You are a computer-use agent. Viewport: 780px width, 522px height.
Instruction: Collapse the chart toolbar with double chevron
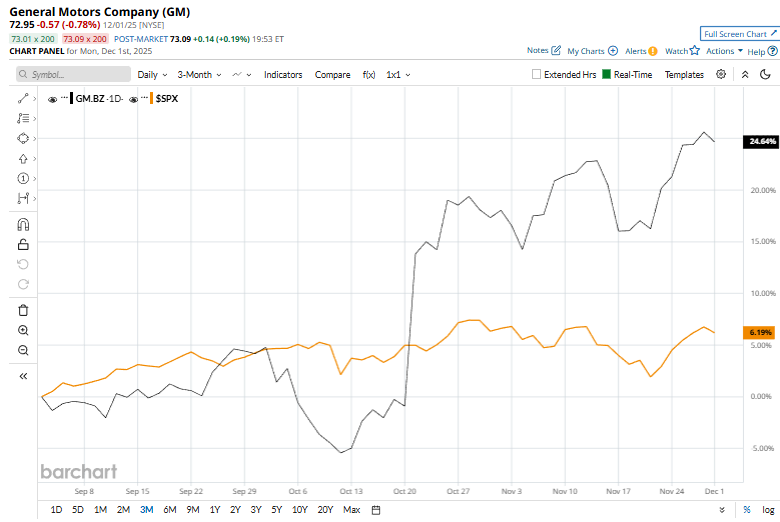click(745, 74)
